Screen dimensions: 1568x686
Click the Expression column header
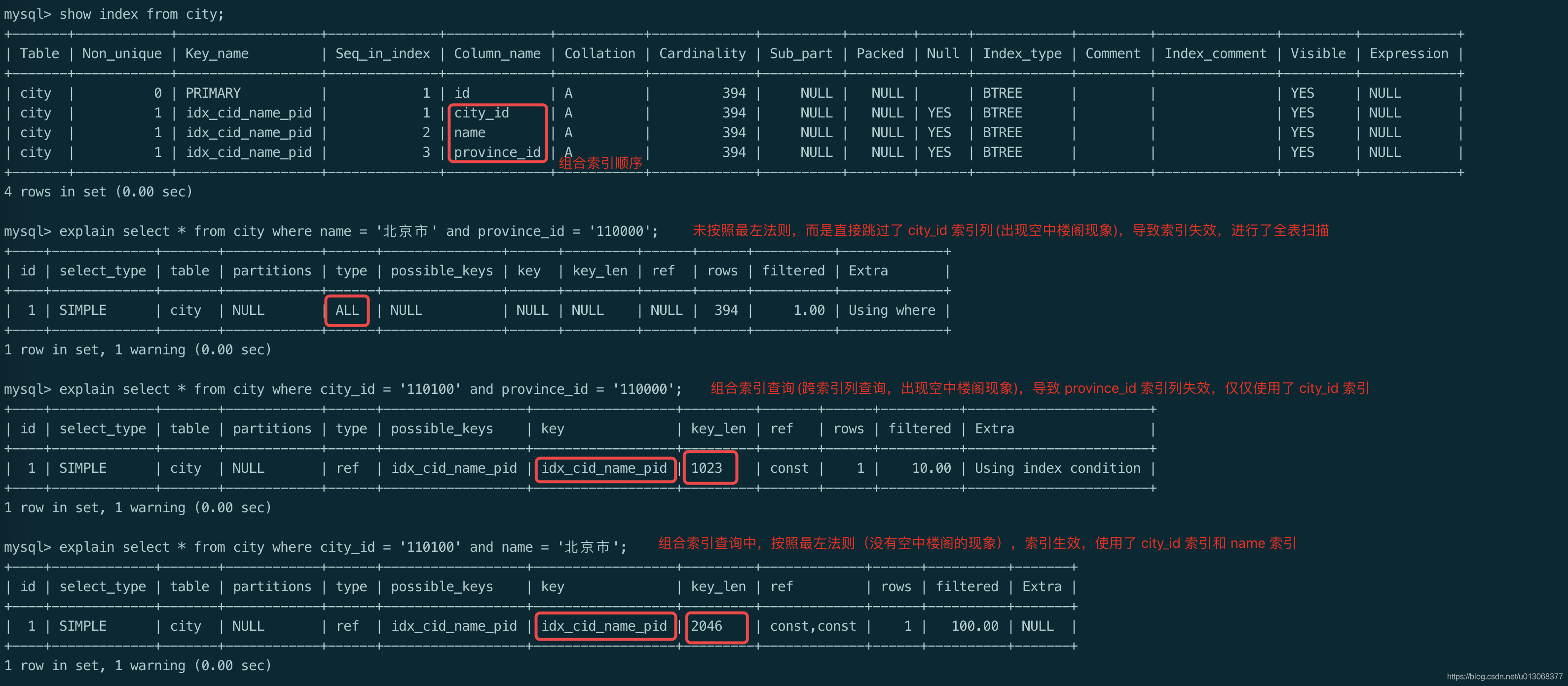[x=1409, y=54]
